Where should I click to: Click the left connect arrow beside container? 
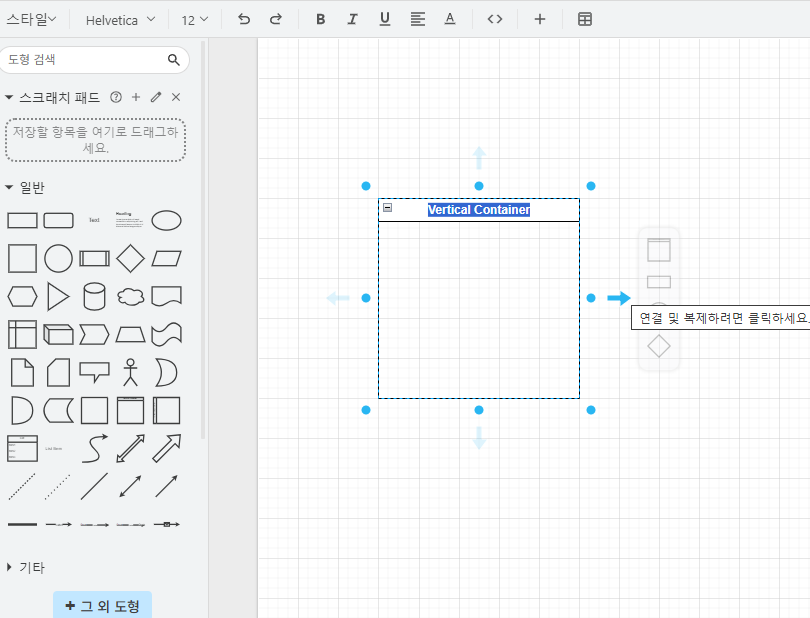click(338, 298)
